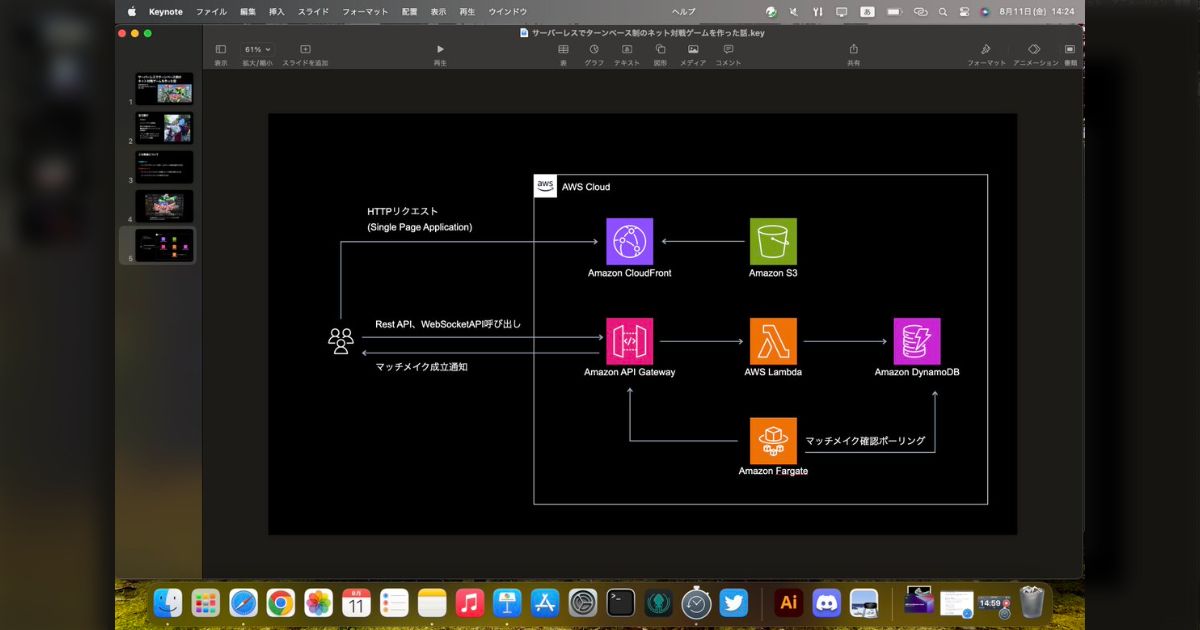Share the presentation via 共有
The width and height of the screenshot is (1200, 630).
point(853,48)
